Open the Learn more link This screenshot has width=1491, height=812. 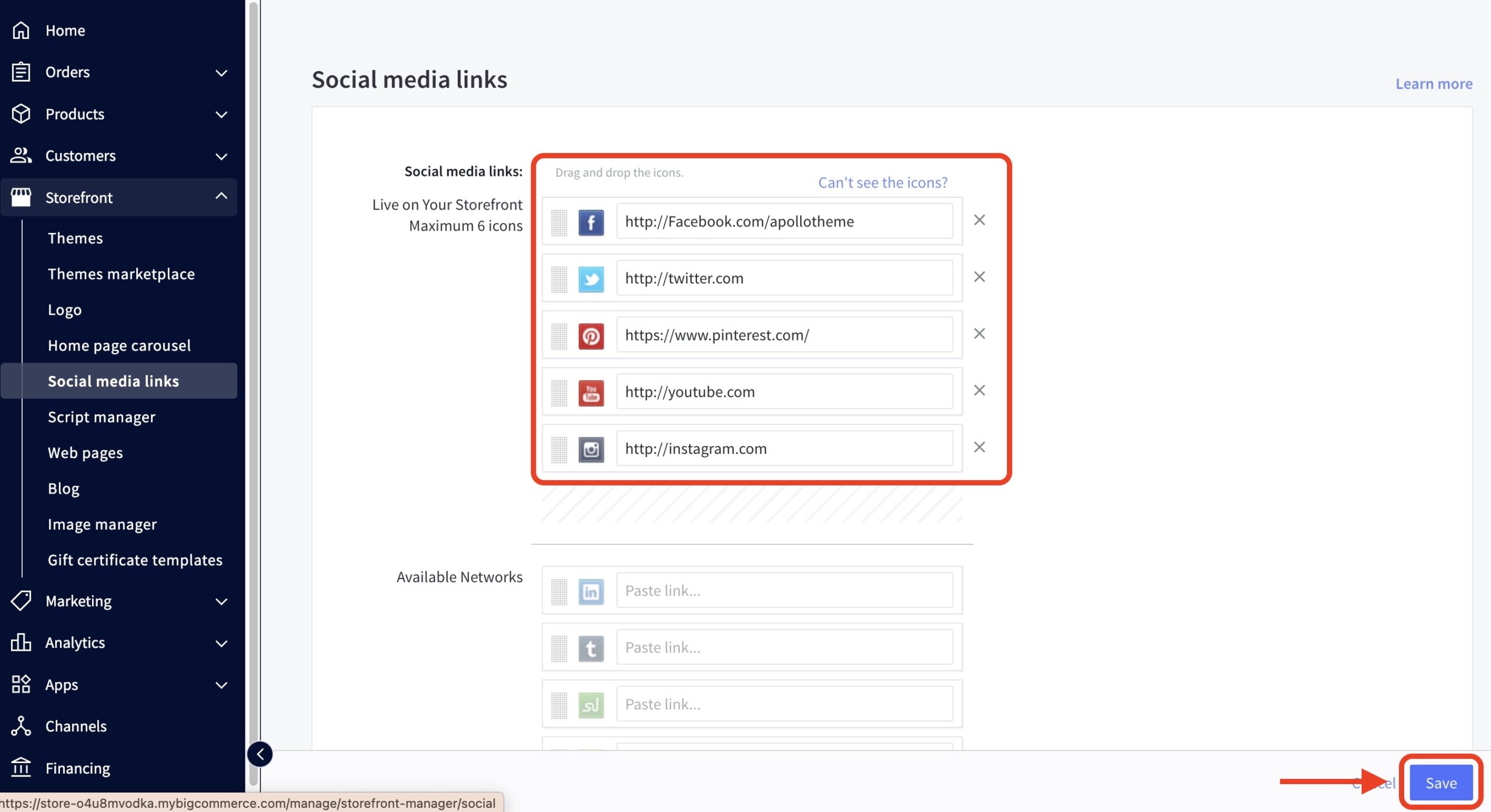1433,83
